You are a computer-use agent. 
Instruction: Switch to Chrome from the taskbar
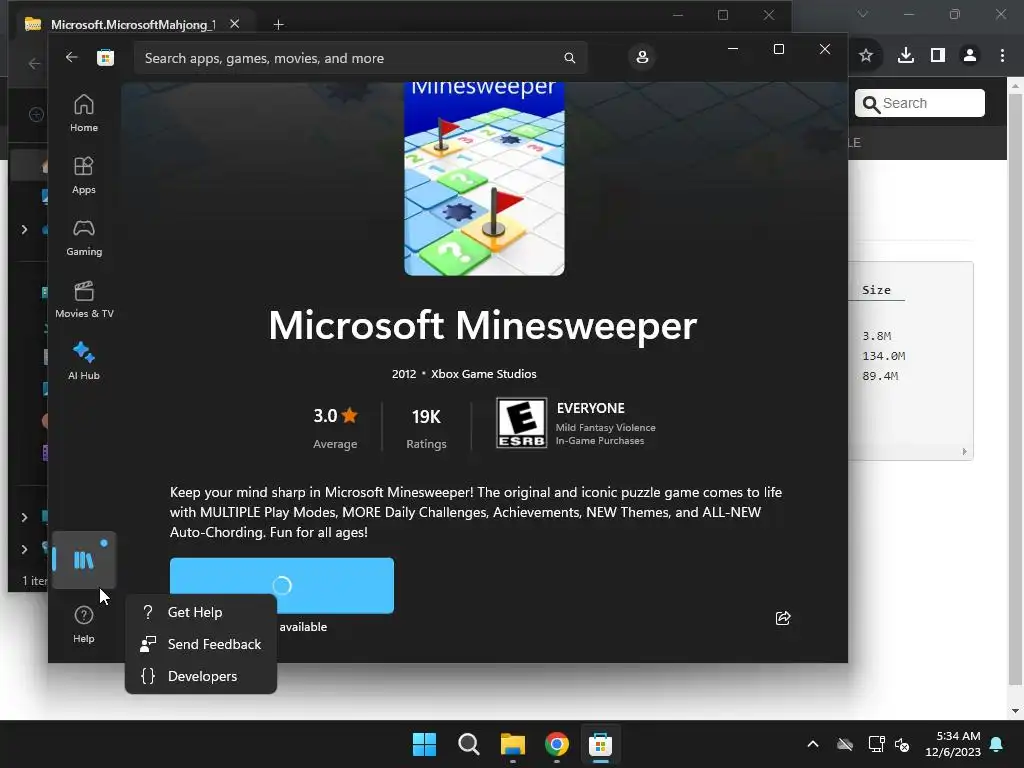556,744
